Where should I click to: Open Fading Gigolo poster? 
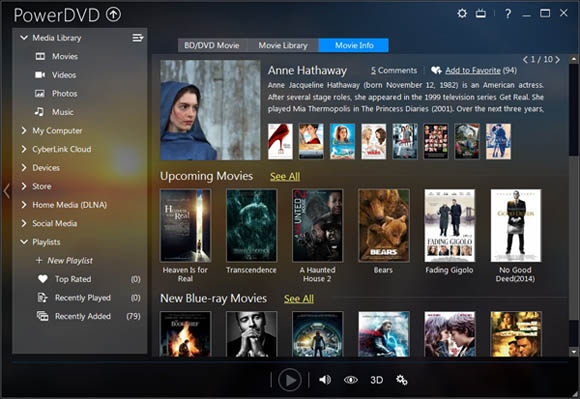click(449, 225)
